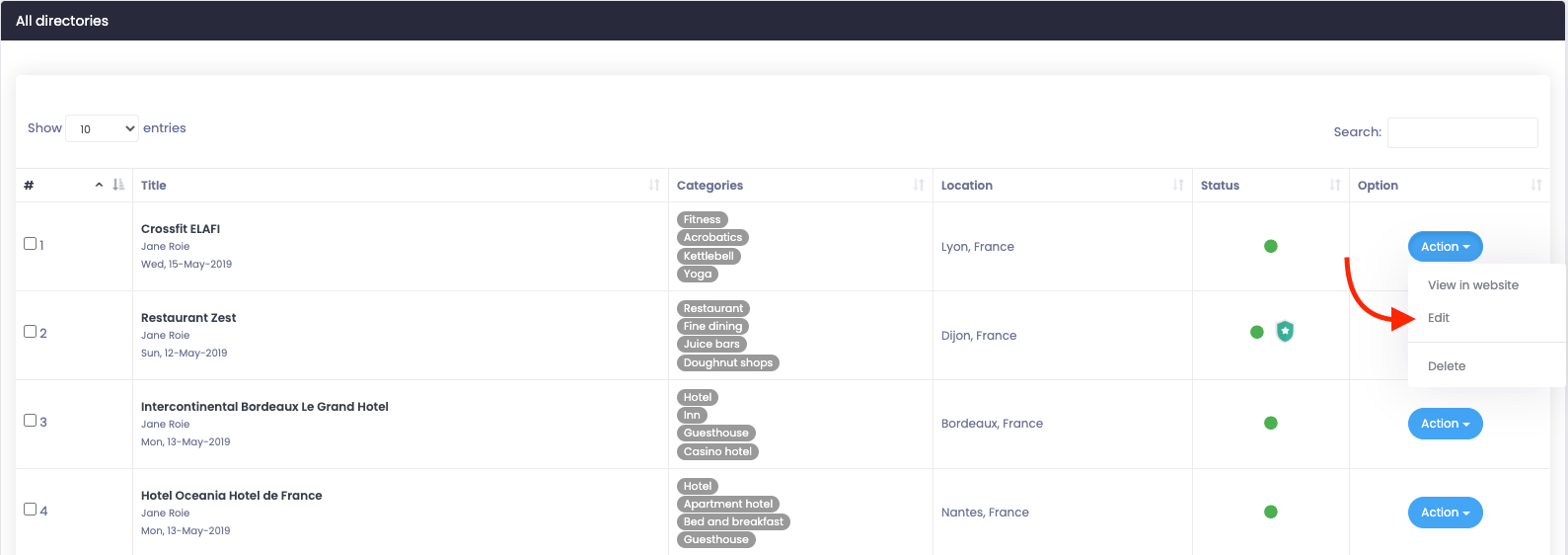Open the Restaurant Zest directory title
Screen dimensions: 1568x555
188,318
